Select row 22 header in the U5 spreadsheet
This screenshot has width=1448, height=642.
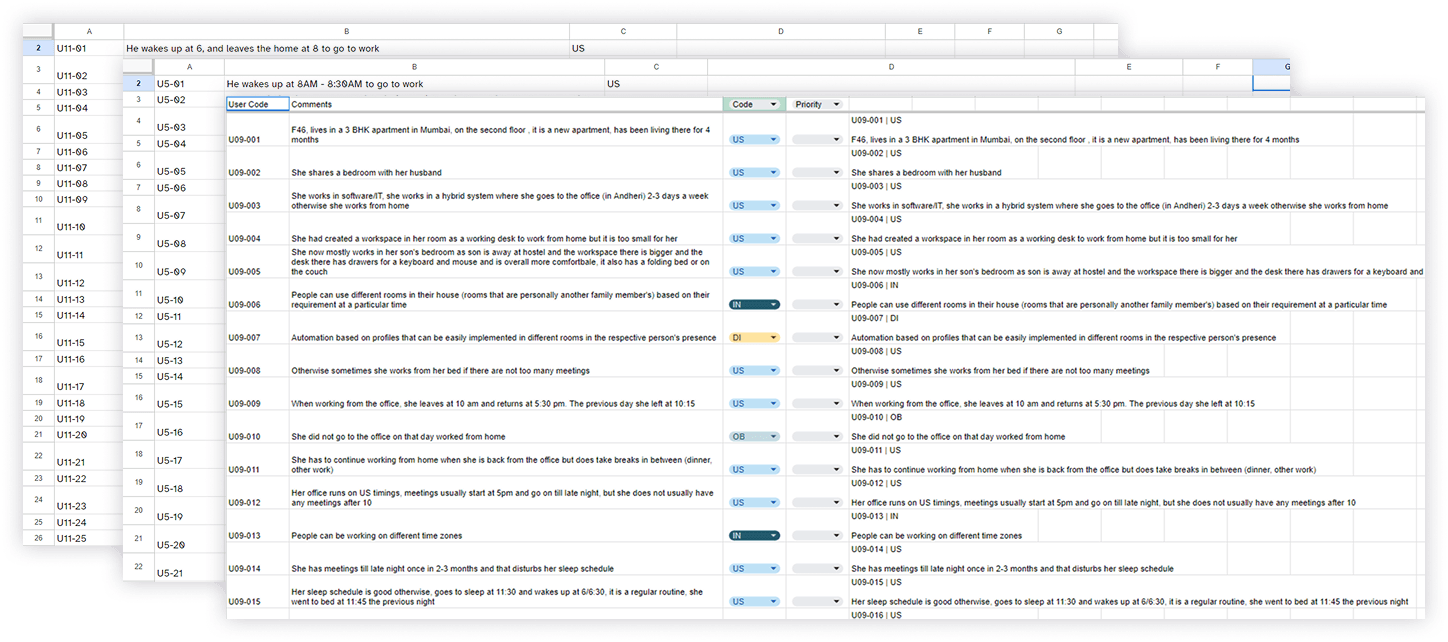[138, 566]
